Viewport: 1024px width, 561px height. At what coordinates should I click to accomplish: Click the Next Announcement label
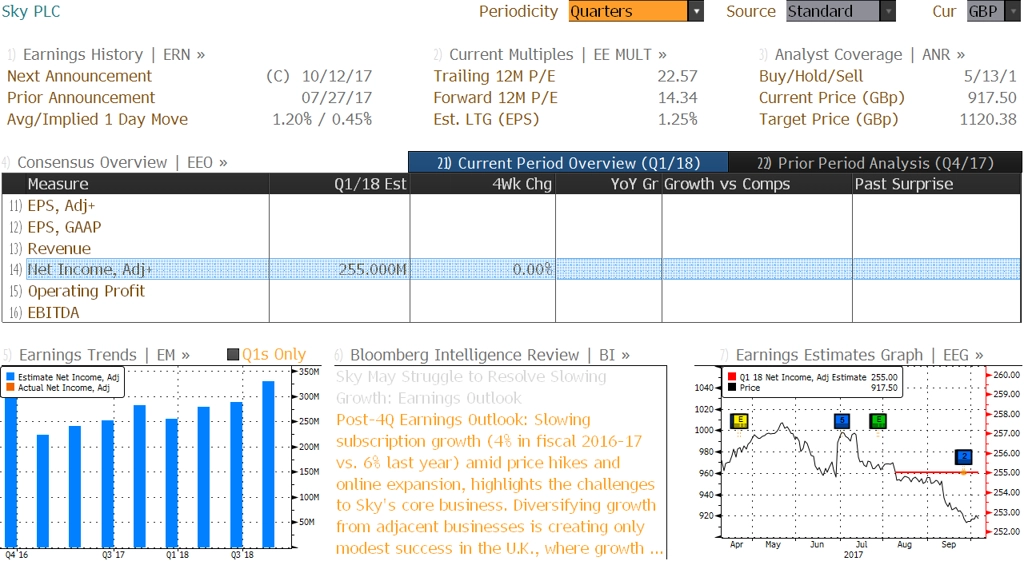click(79, 76)
